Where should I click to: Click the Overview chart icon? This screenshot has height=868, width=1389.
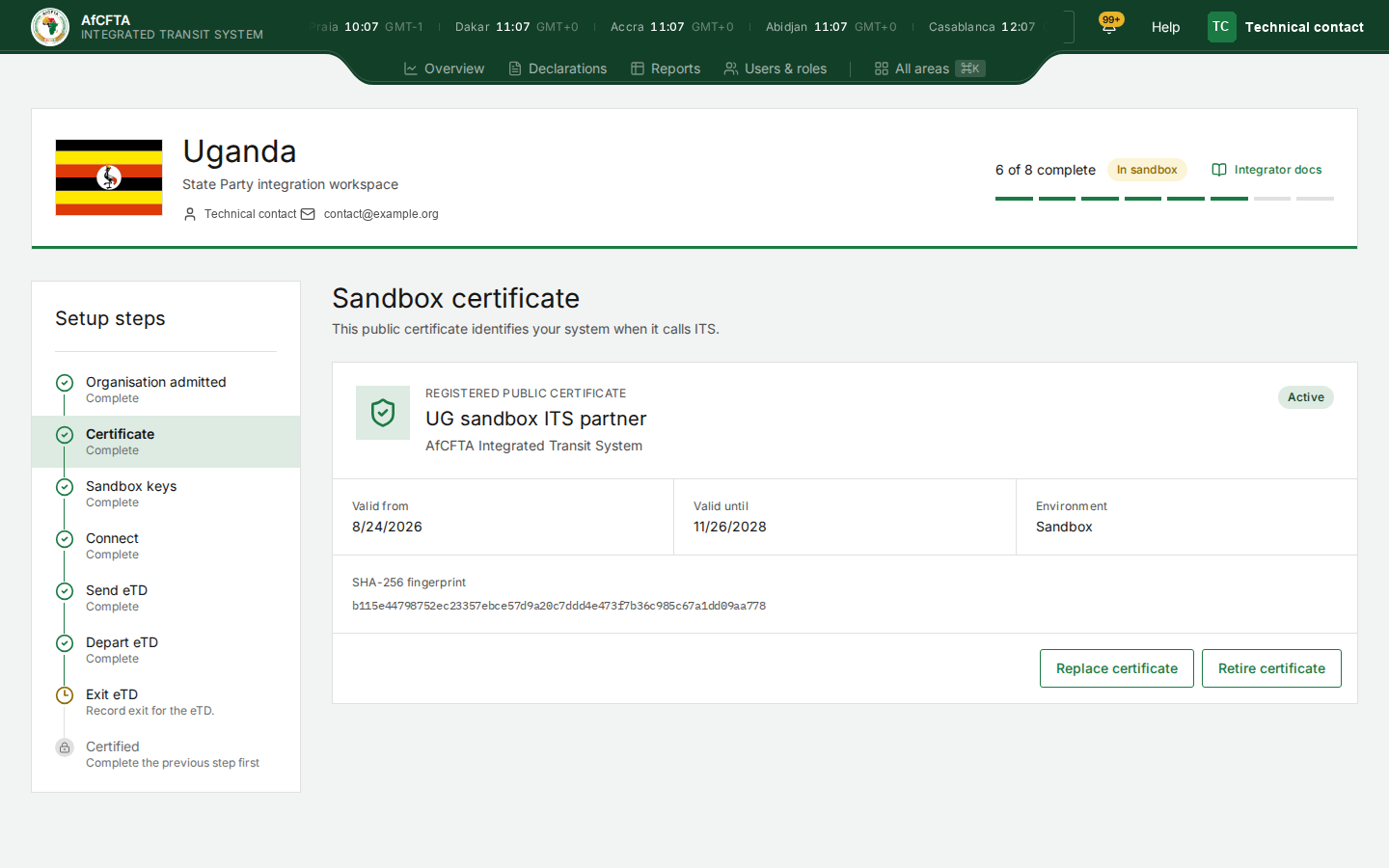pyautogui.click(x=411, y=68)
